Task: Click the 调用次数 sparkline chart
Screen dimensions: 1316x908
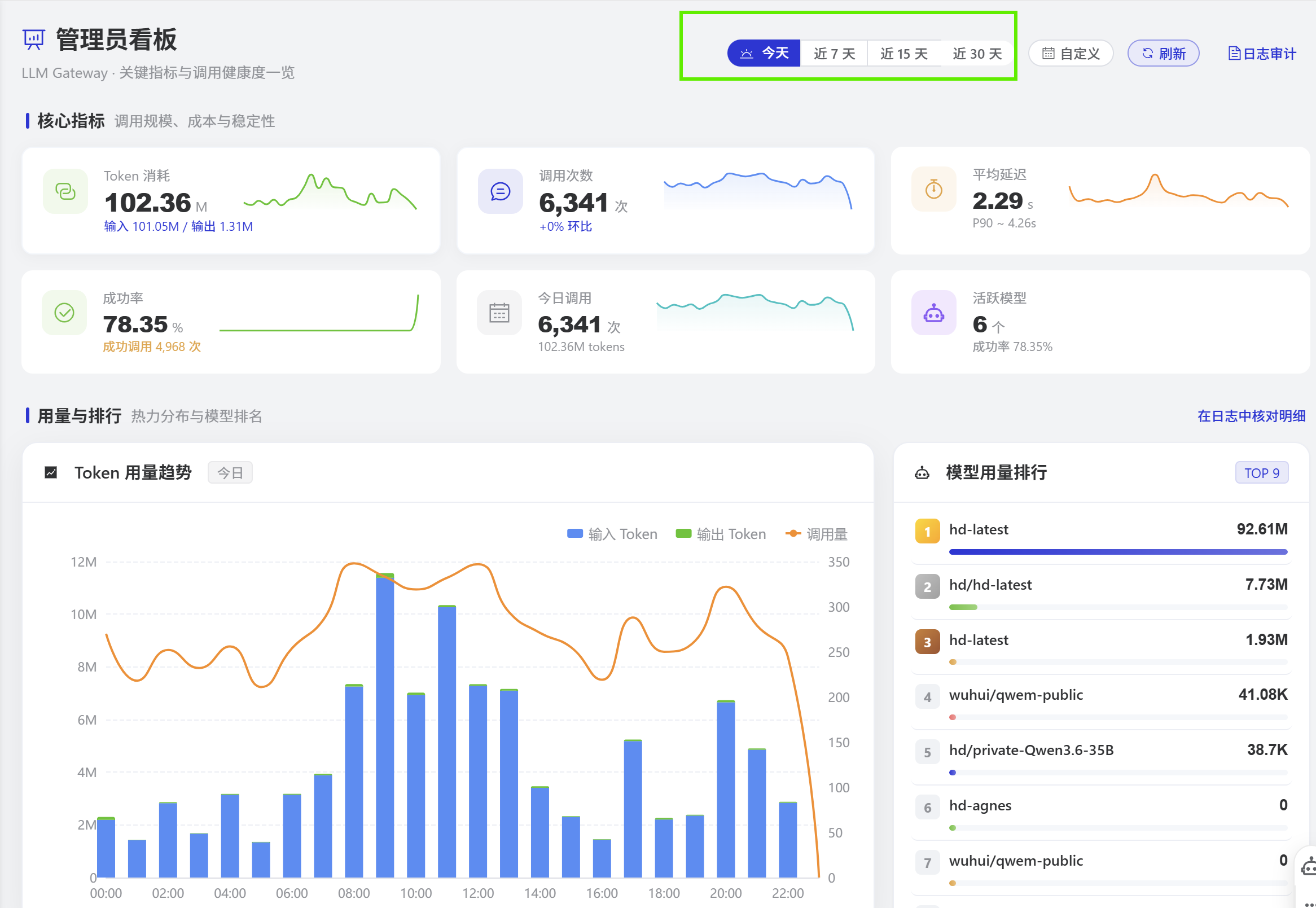Action: [x=758, y=191]
